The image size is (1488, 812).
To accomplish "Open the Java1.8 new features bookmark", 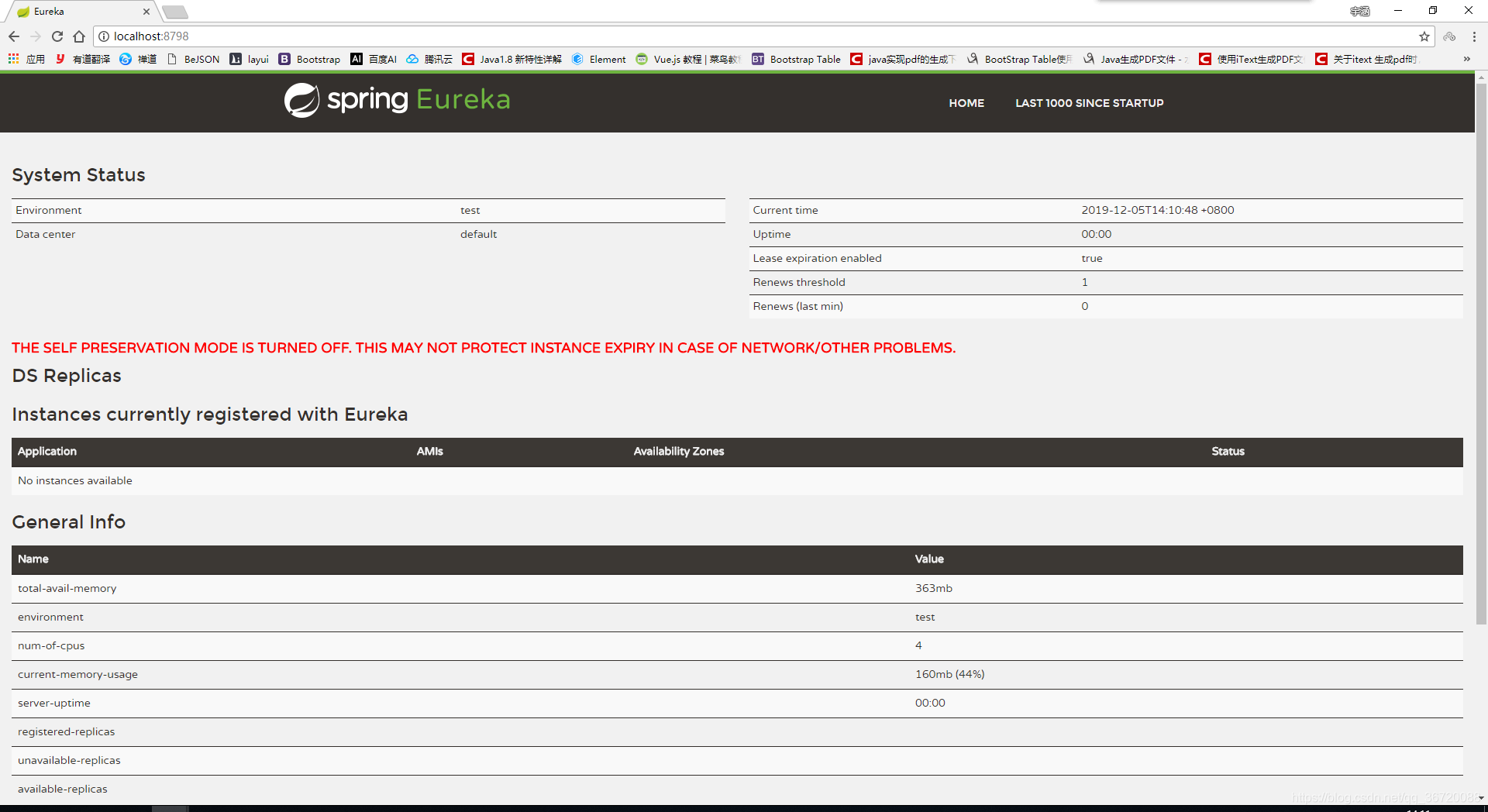I will tap(511, 59).
